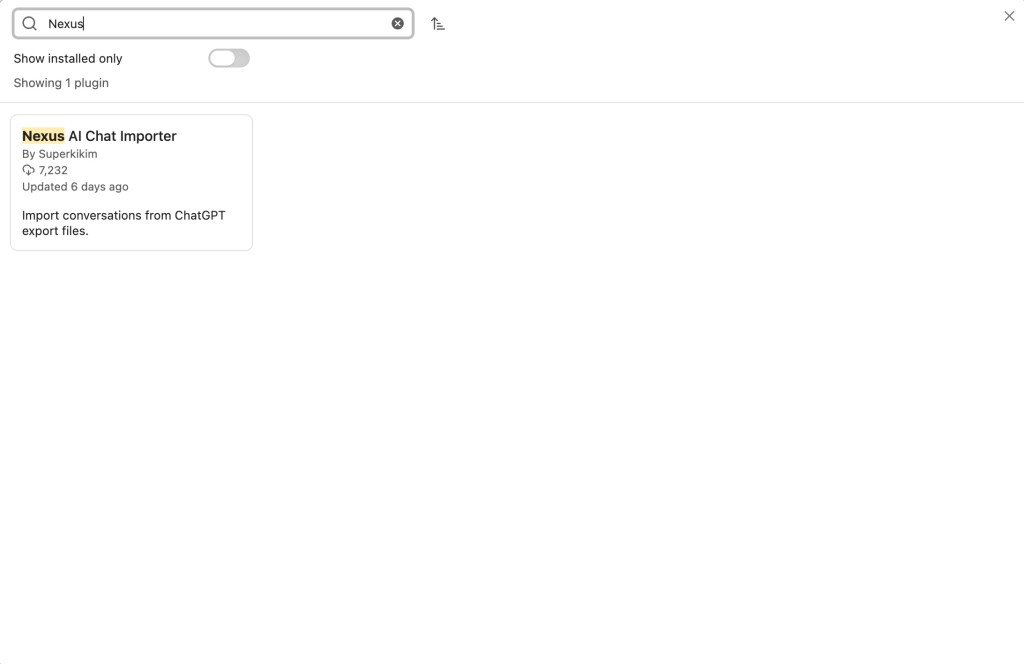Click the download cloud icon on the card
The width and height of the screenshot is (1024, 664).
28,170
